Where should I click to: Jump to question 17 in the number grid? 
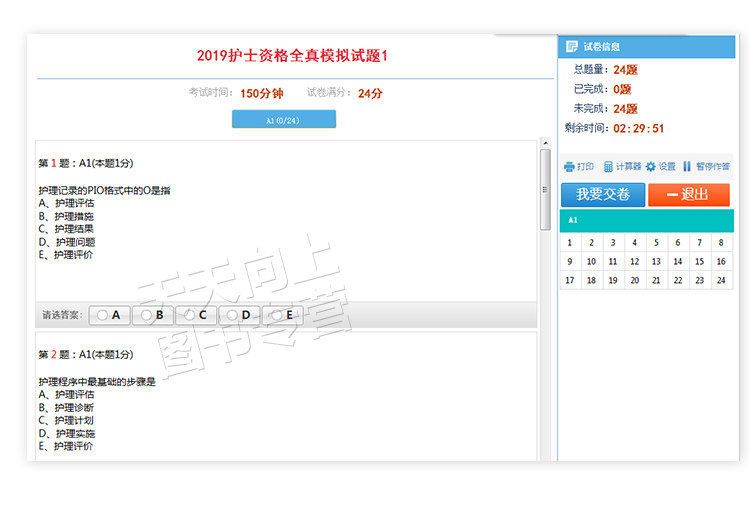(x=570, y=280)
